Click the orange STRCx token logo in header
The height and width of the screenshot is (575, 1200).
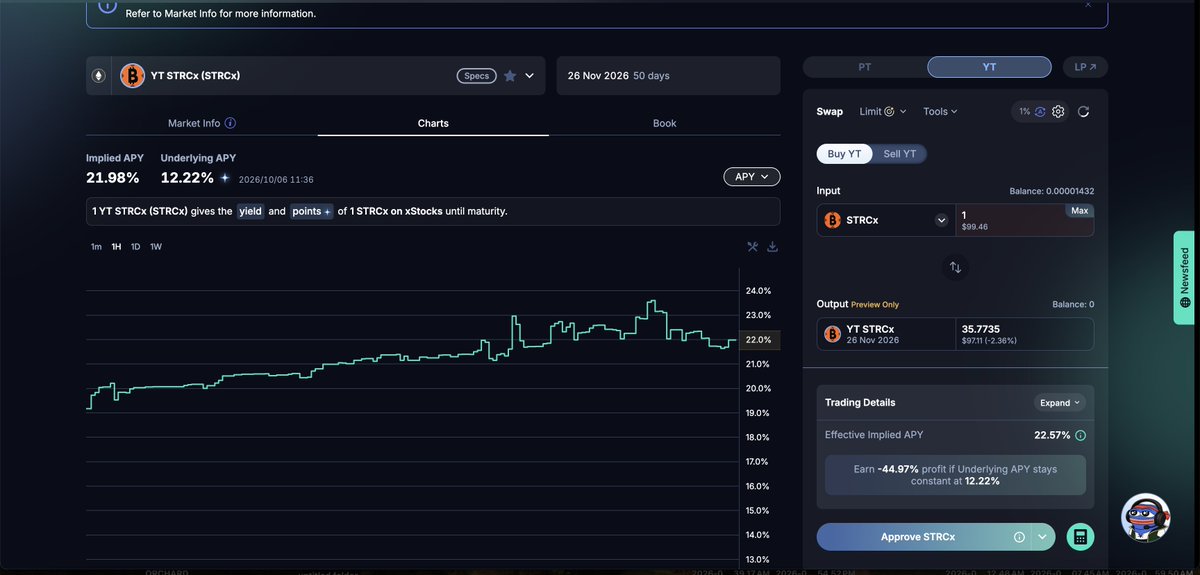coord(132,75)
